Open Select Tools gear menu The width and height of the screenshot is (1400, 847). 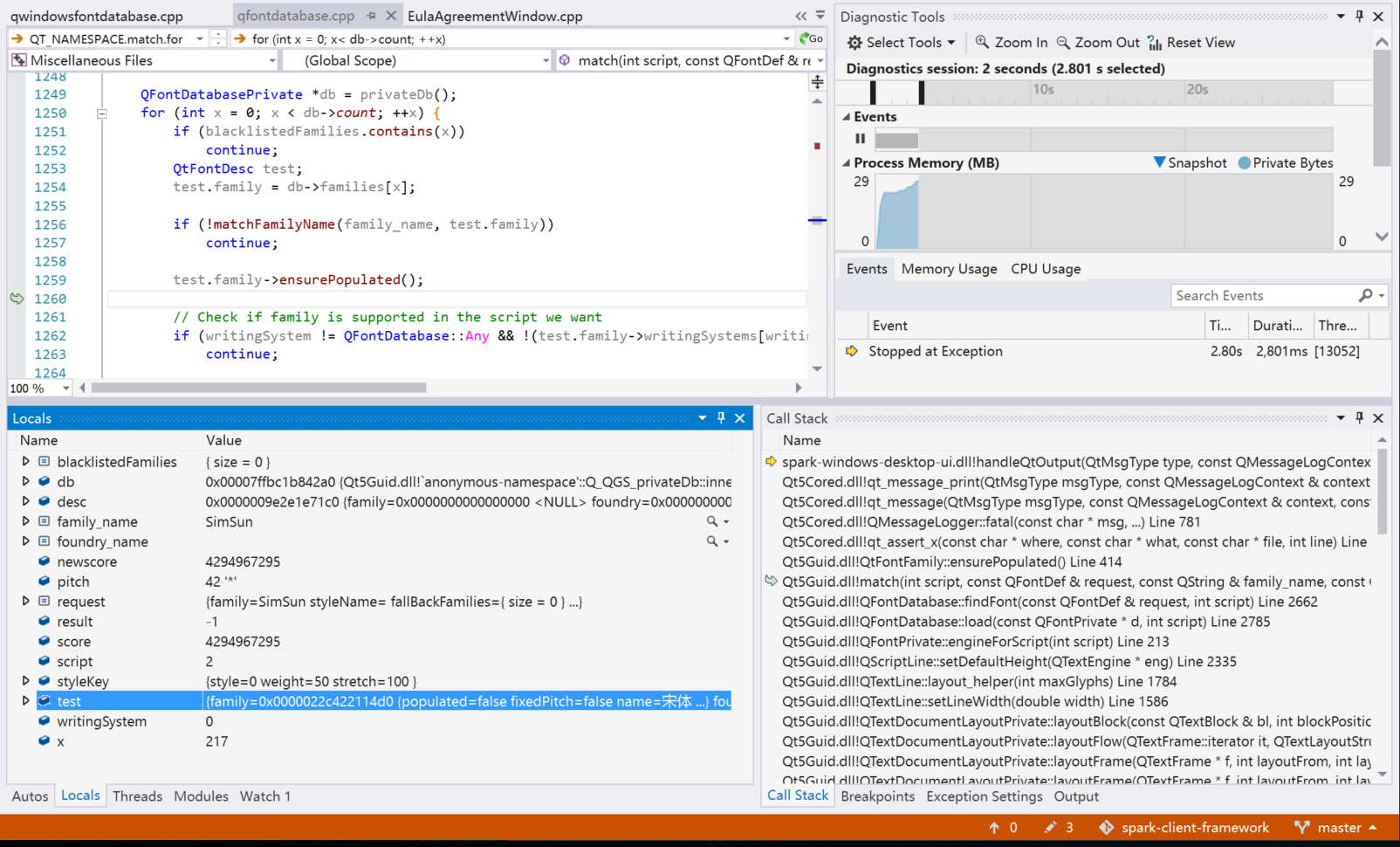(901, 43)
